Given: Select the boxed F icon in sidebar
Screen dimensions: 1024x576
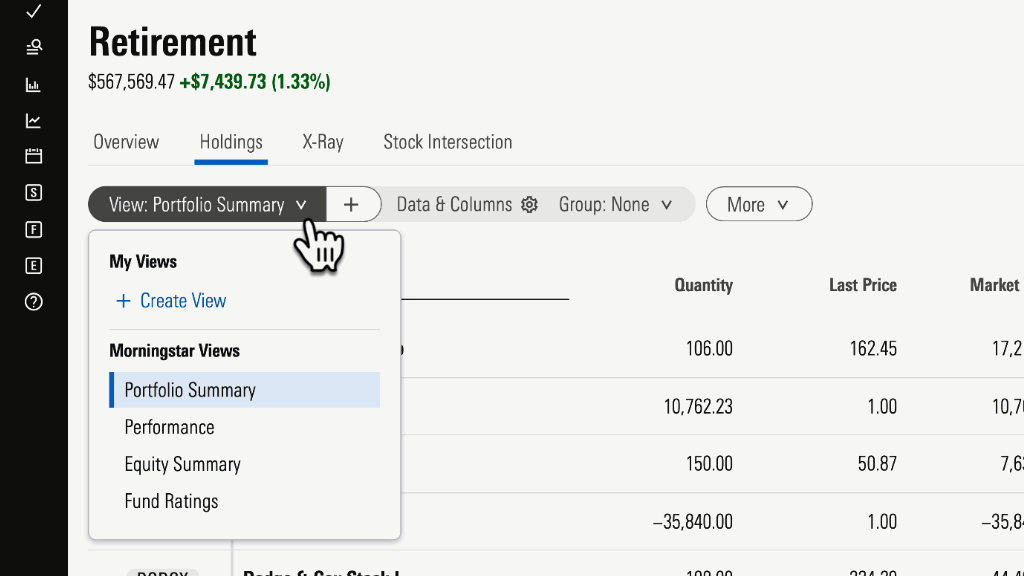Looking at the screenshot, I should click(34, 229).
